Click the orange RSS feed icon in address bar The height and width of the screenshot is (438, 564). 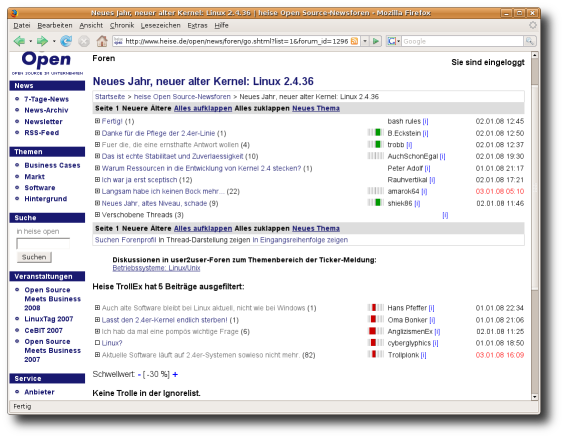tap(354, 41)
